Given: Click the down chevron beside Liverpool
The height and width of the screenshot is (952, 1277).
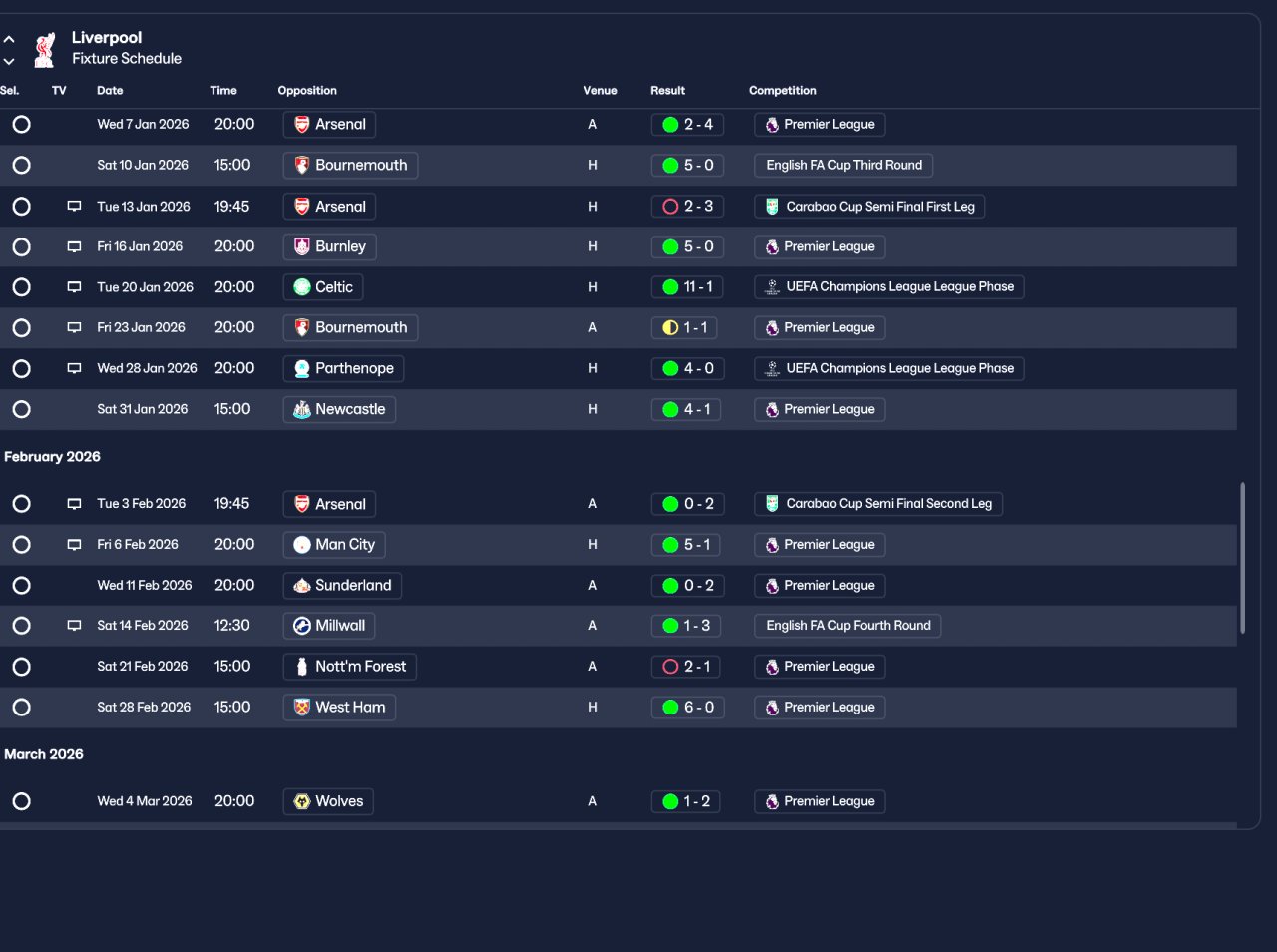Looking at the screenshot, I should [x=9, y=62].
